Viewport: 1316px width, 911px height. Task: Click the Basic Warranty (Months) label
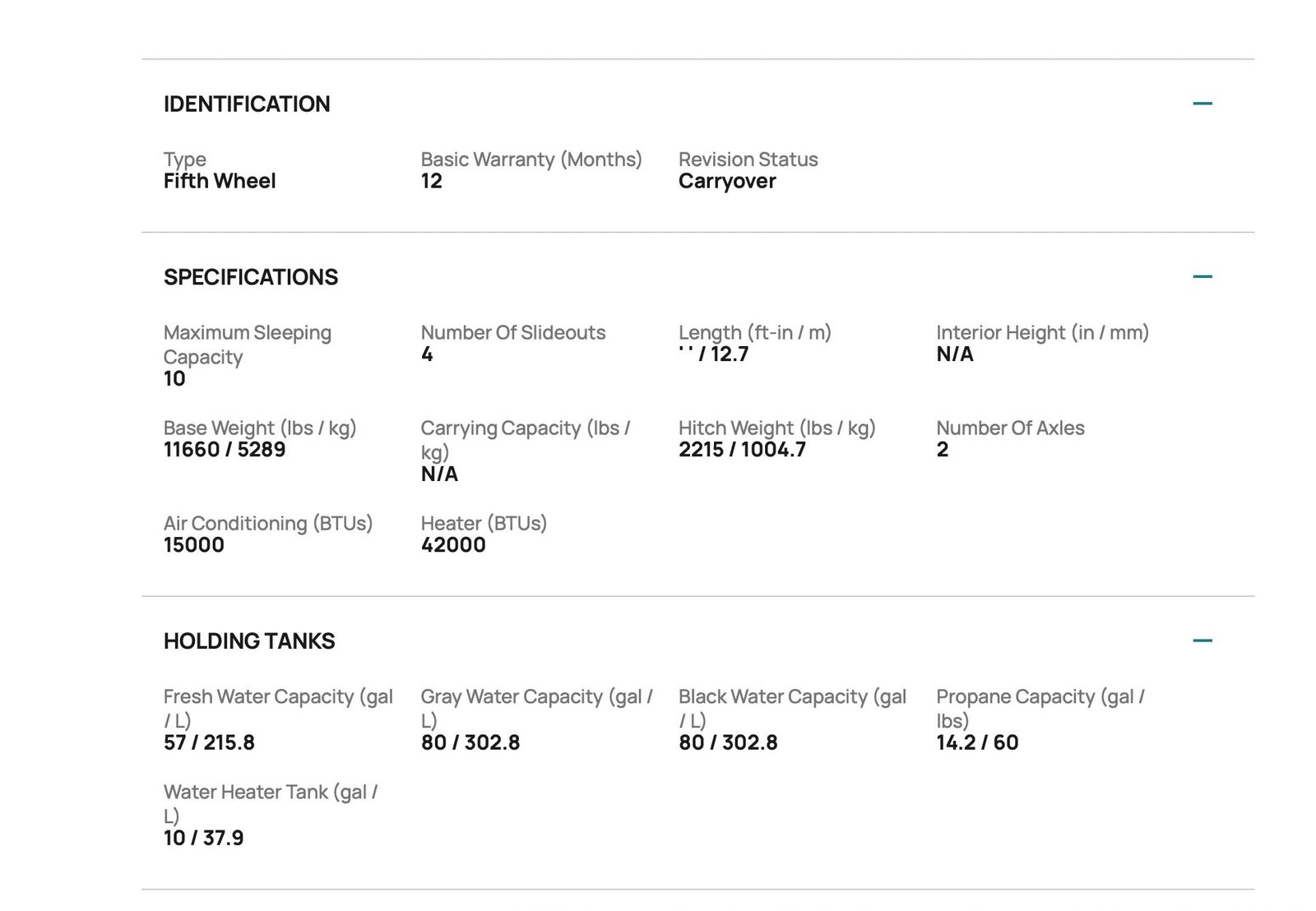(x=531, y=160)
